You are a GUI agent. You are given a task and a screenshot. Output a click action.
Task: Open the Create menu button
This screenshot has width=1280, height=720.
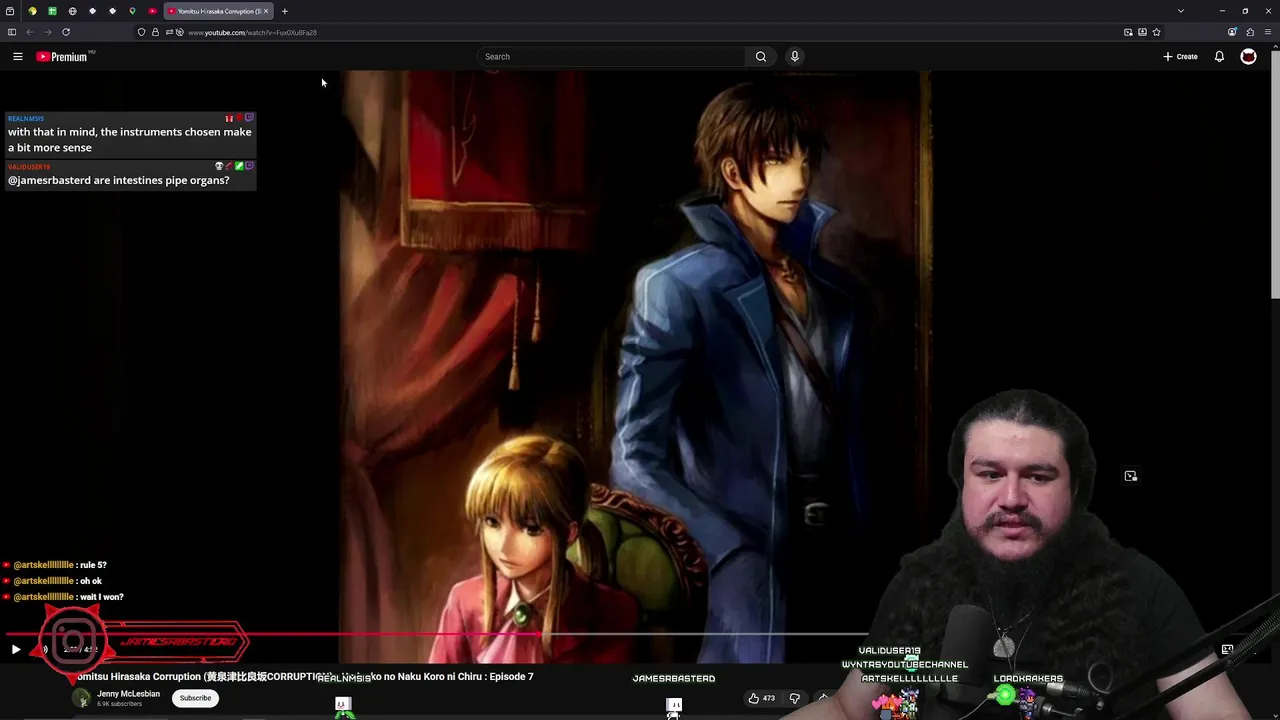click(1180, 57)
